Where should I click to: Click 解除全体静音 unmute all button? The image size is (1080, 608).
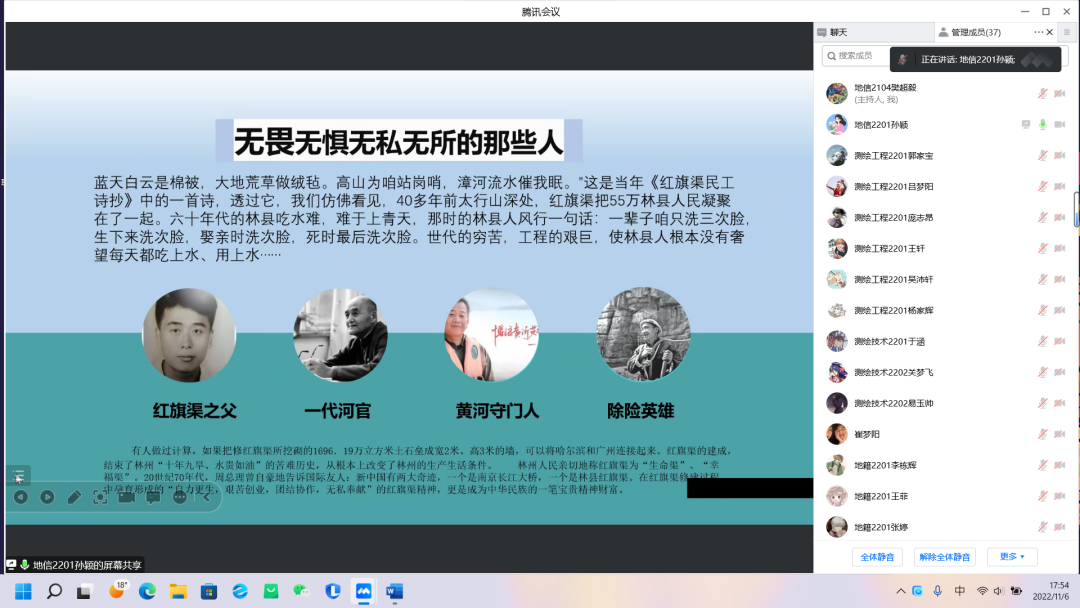click(x=944, y=557)
